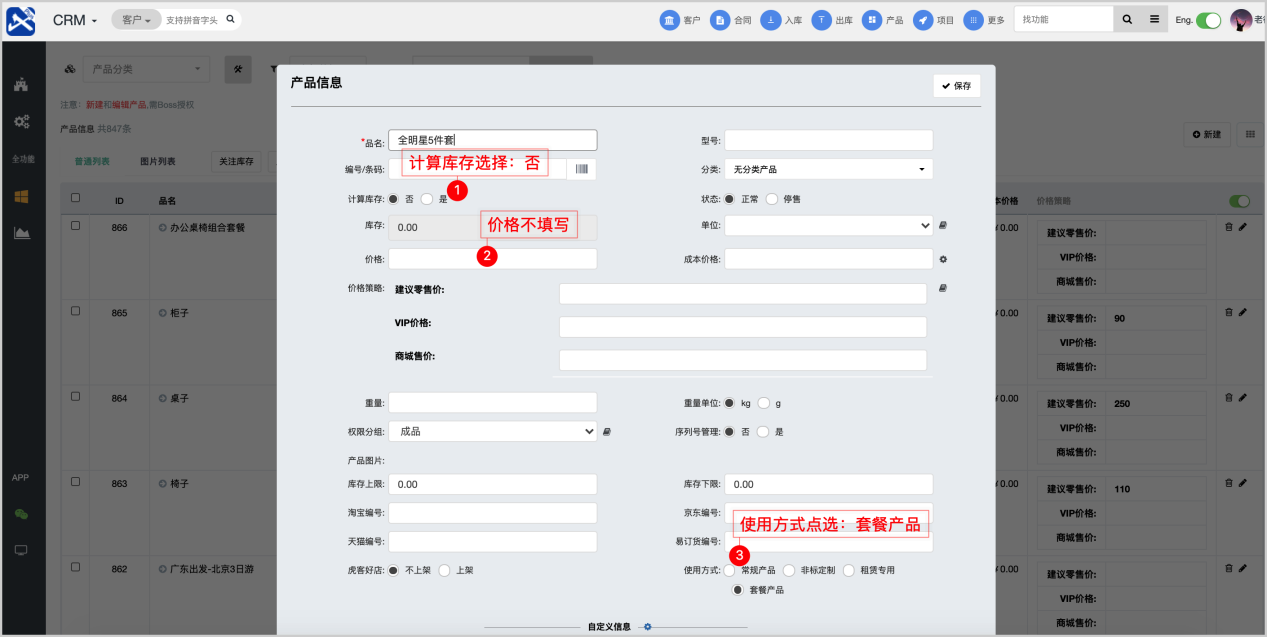Open the 出库 (stock-out) module icon
The width and height of the screenshot is (1267, 637).
(821, 20)
